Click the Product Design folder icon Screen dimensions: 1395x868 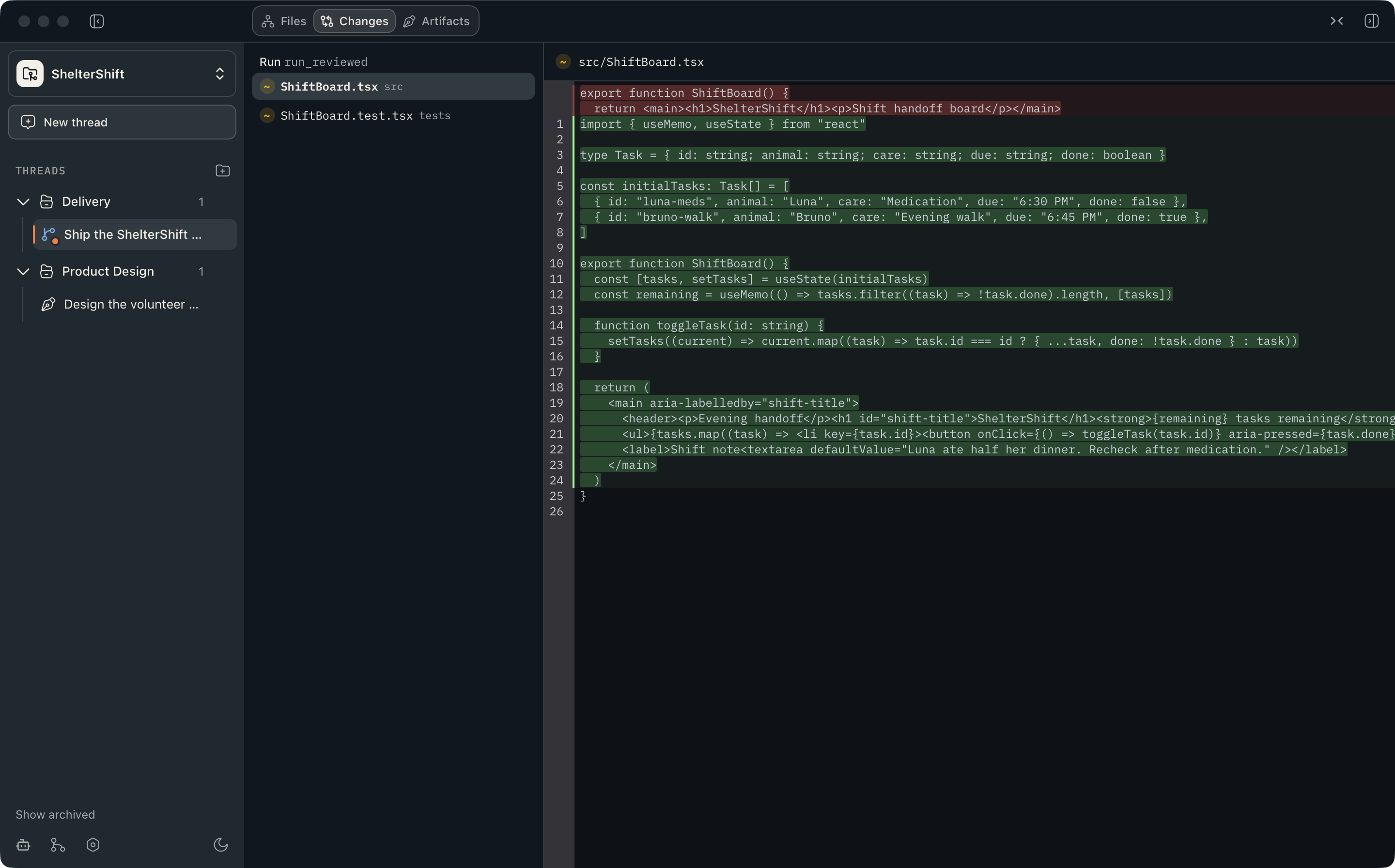pyautogui.click(x=46, y=272)
